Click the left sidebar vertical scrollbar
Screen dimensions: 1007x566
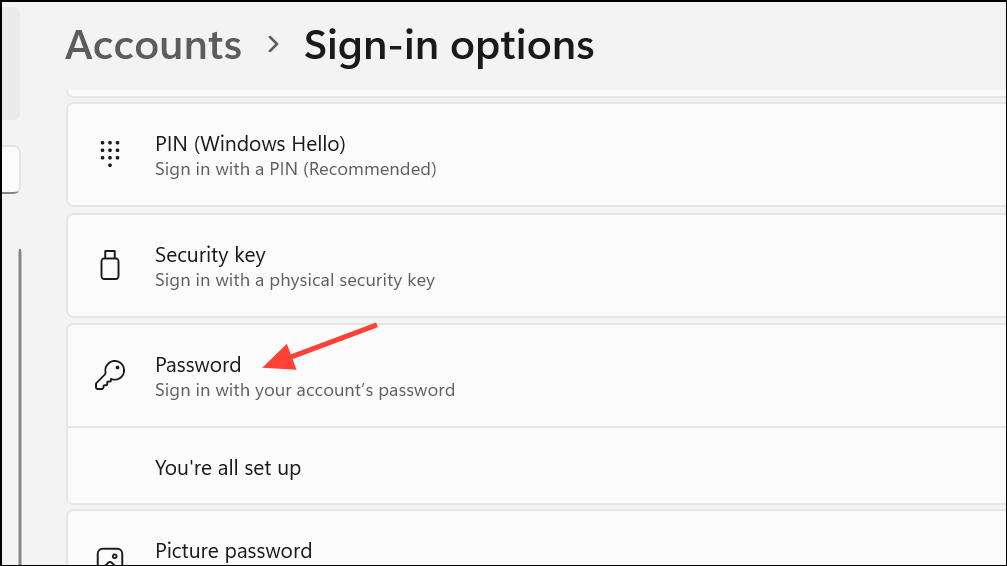click(x=20, y=400)
